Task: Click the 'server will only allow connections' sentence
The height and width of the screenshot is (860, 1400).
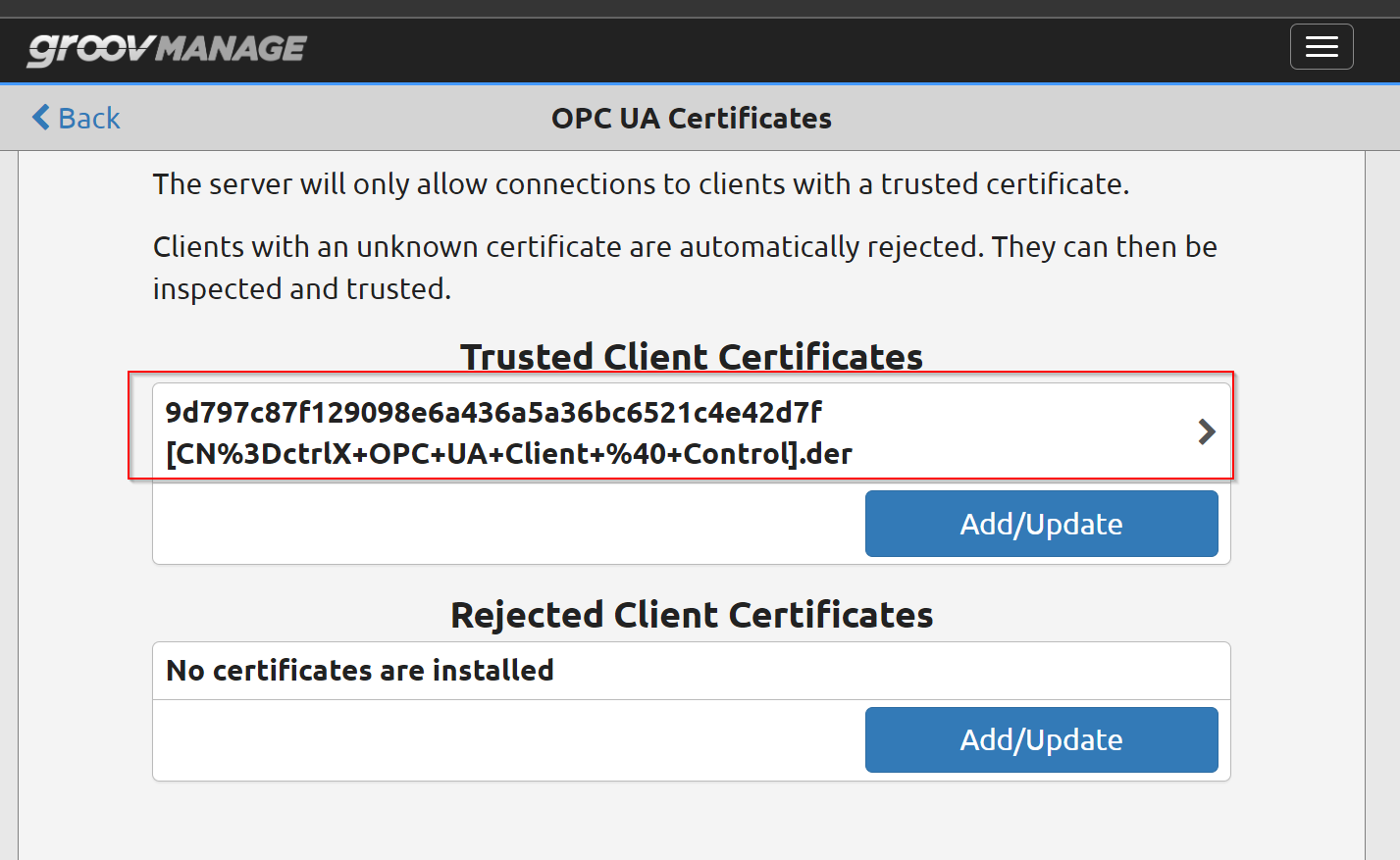Action: 642,184
